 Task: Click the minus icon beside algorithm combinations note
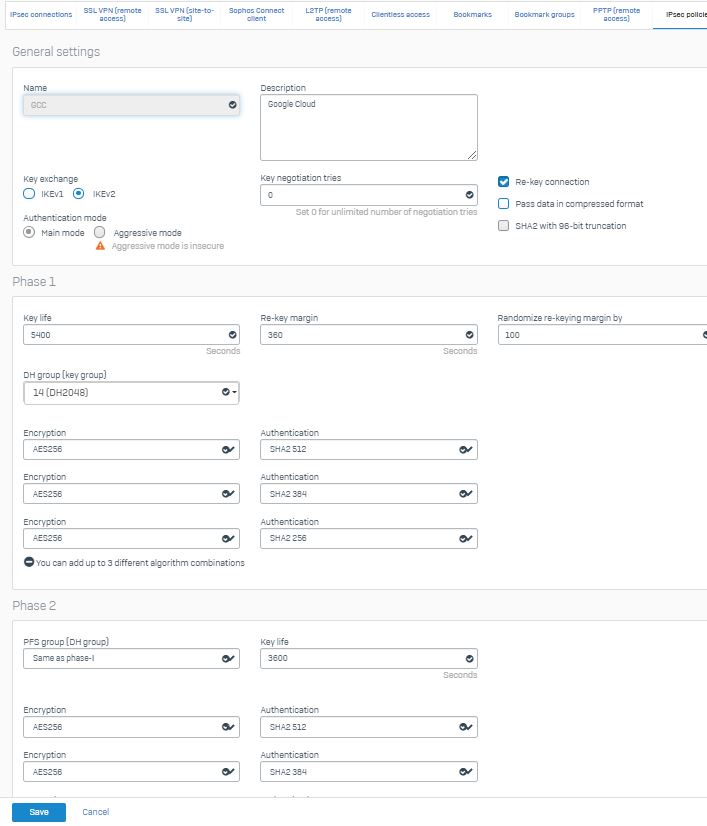[29, 562]
